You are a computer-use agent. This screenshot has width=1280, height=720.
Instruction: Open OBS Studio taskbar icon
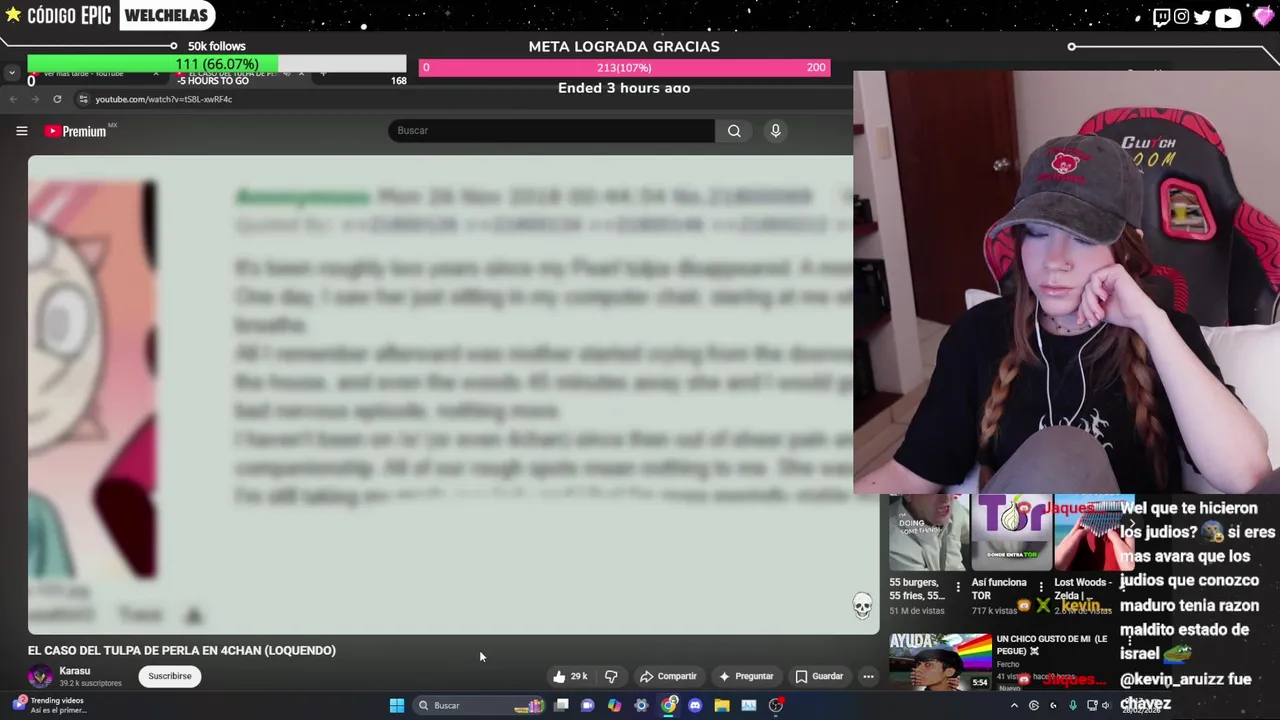point(776,705)
